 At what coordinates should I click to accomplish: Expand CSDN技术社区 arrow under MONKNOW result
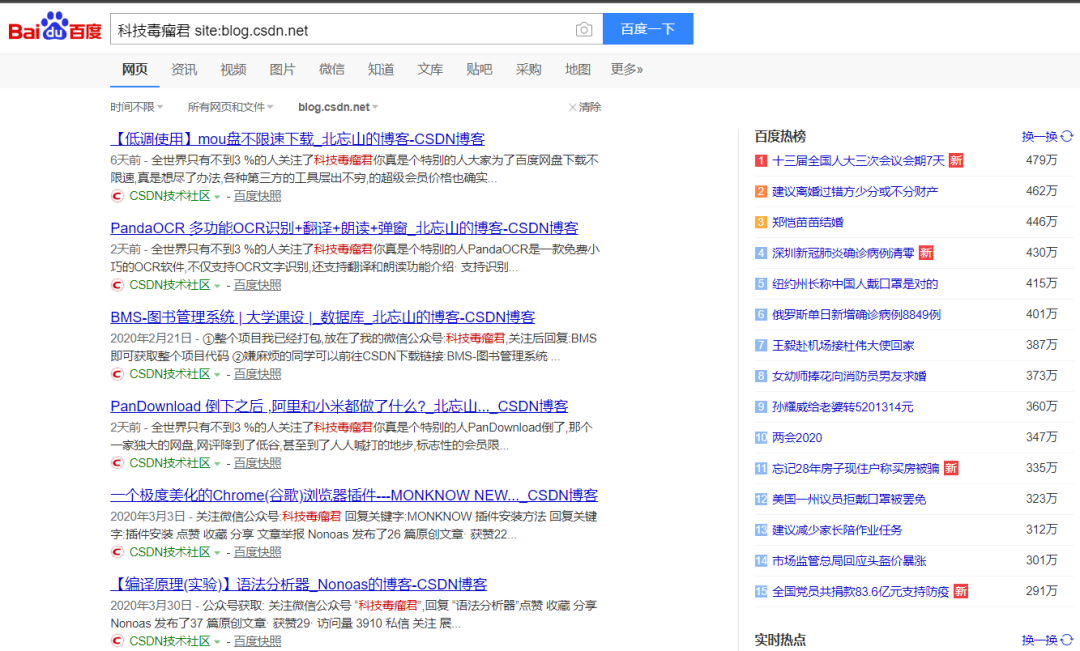[x=217, y=552]
